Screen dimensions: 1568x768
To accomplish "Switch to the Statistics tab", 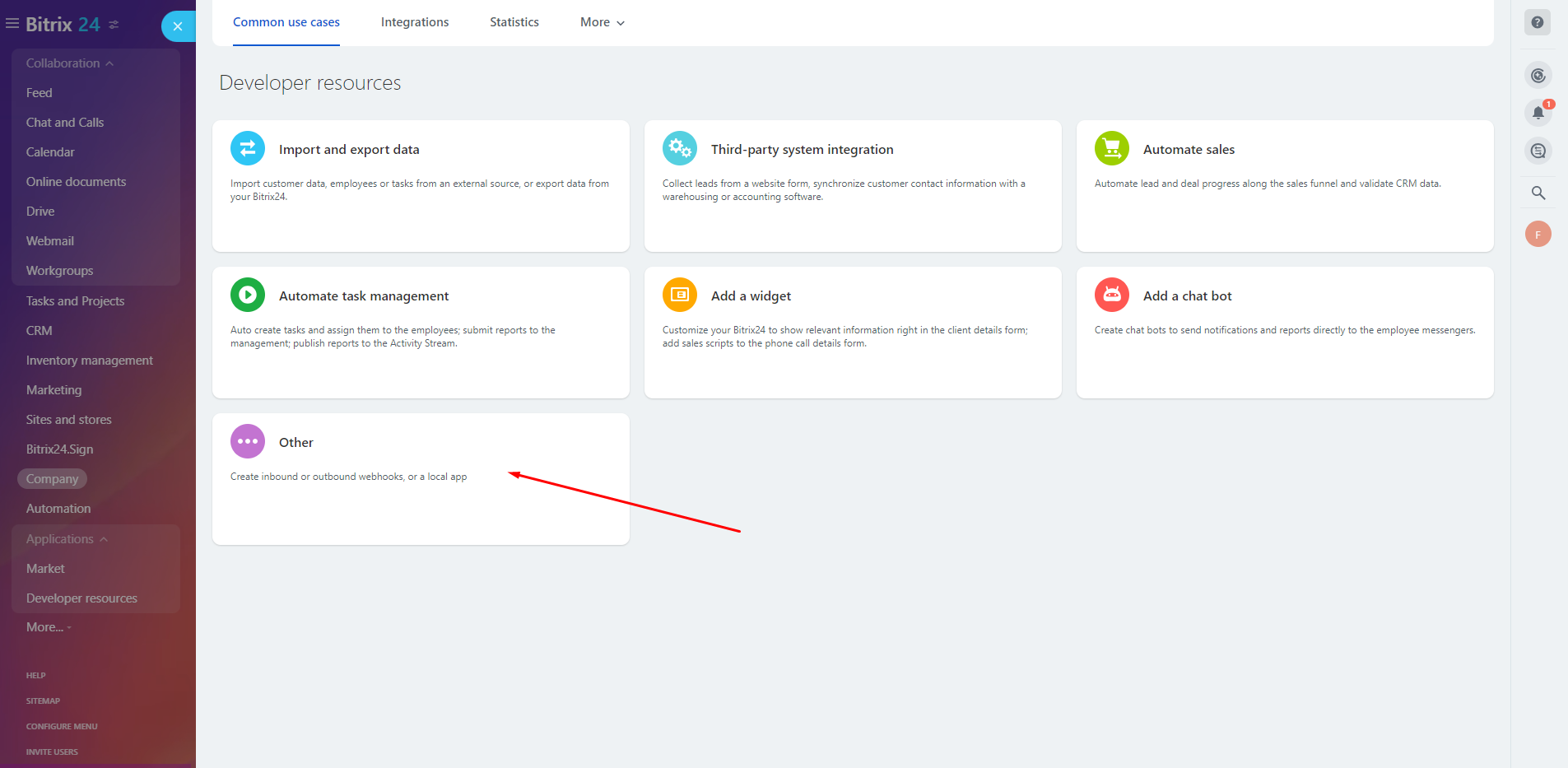I will click(514, 22).
